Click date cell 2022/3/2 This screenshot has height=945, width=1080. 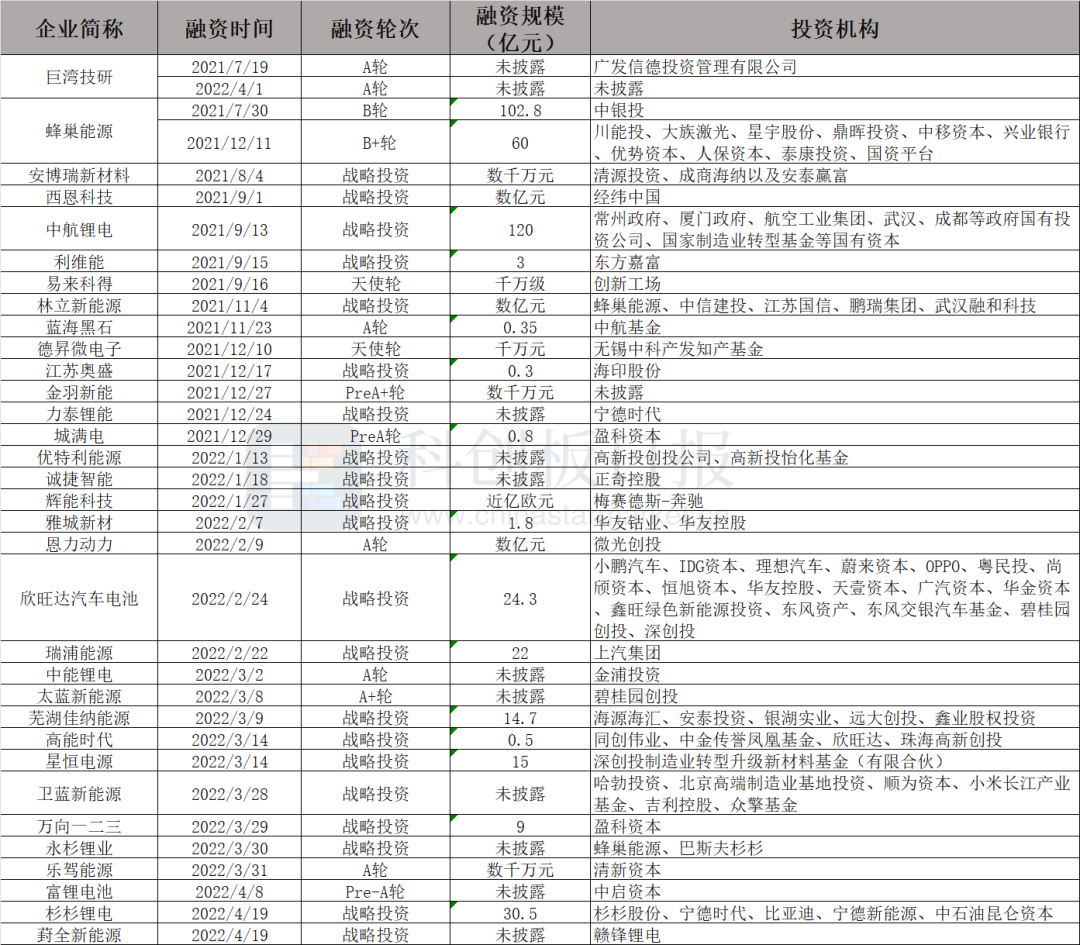[x=229, y=674]
